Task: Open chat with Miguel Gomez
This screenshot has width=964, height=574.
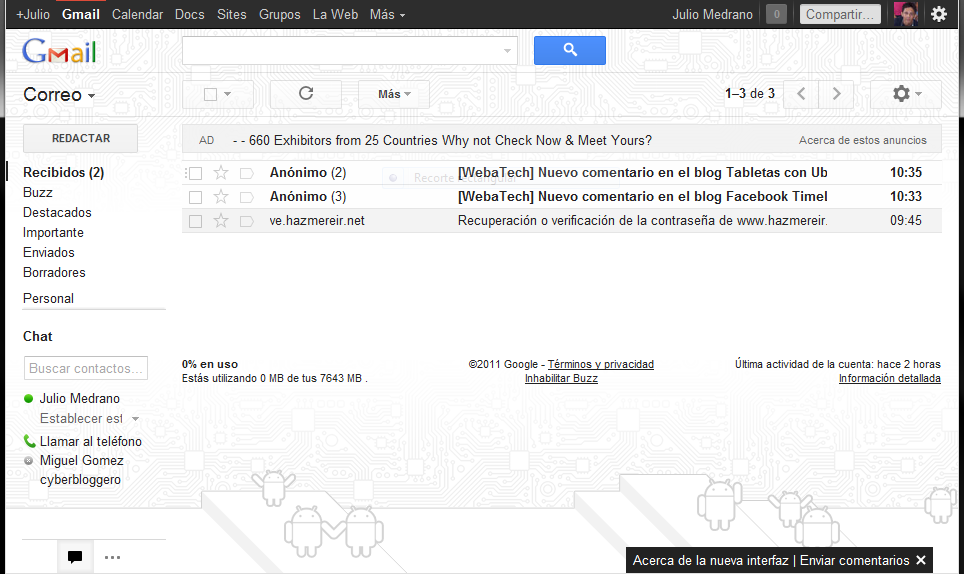Action: 81,460
